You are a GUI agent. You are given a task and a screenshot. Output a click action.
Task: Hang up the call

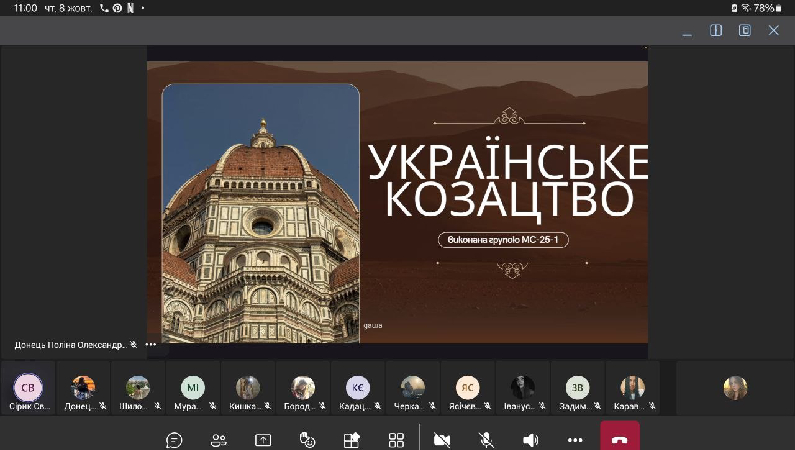(620, 436)
